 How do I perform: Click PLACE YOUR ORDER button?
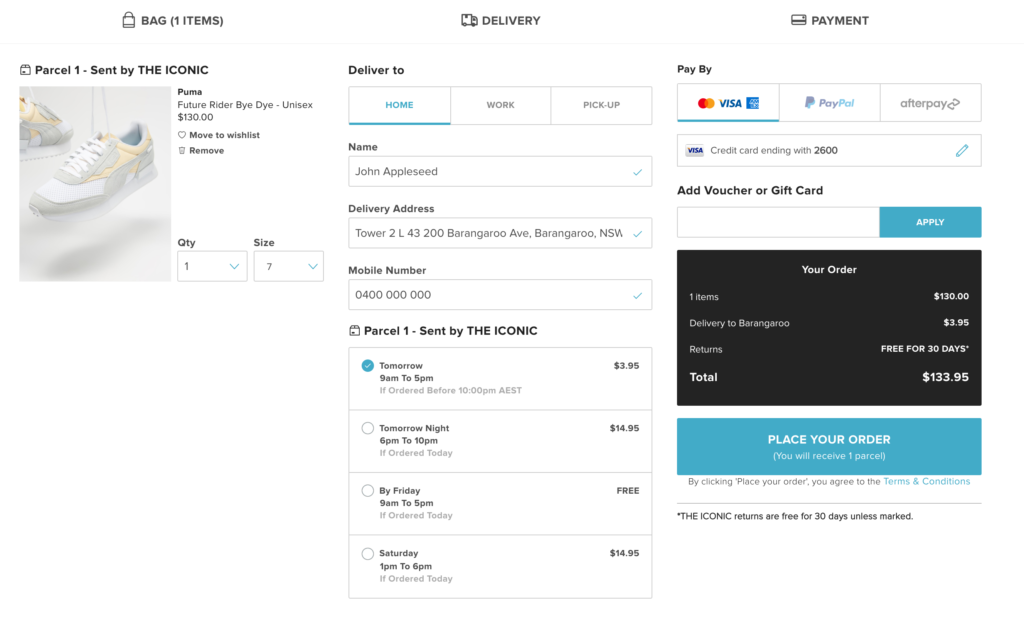[829, 446]
